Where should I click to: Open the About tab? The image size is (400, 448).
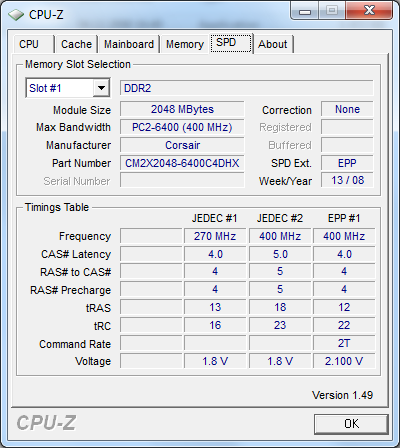pos(273,44)
